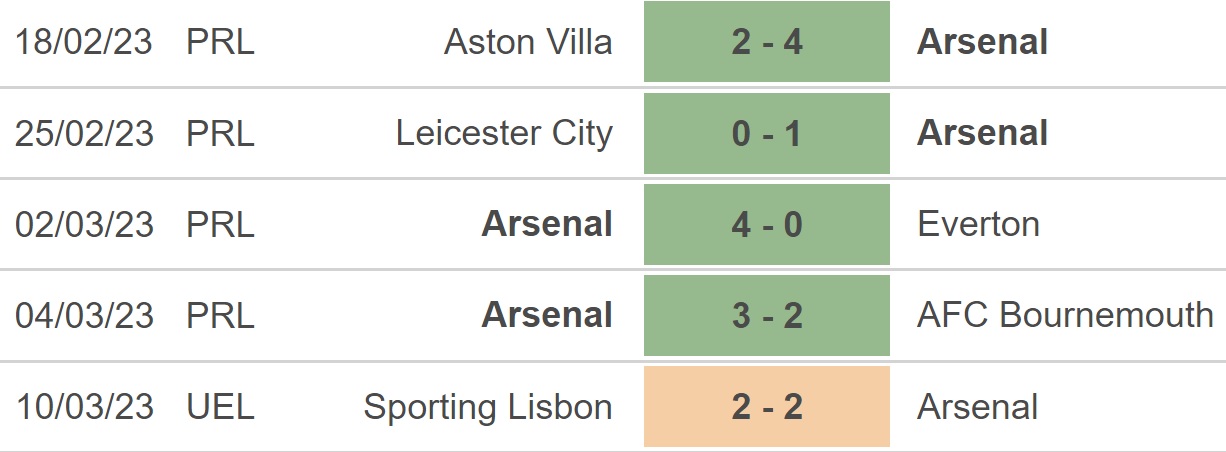Select the PRL label on the 18/02/23 row
The width and height of the screenshot is (1226, 452).
[220, 42]
